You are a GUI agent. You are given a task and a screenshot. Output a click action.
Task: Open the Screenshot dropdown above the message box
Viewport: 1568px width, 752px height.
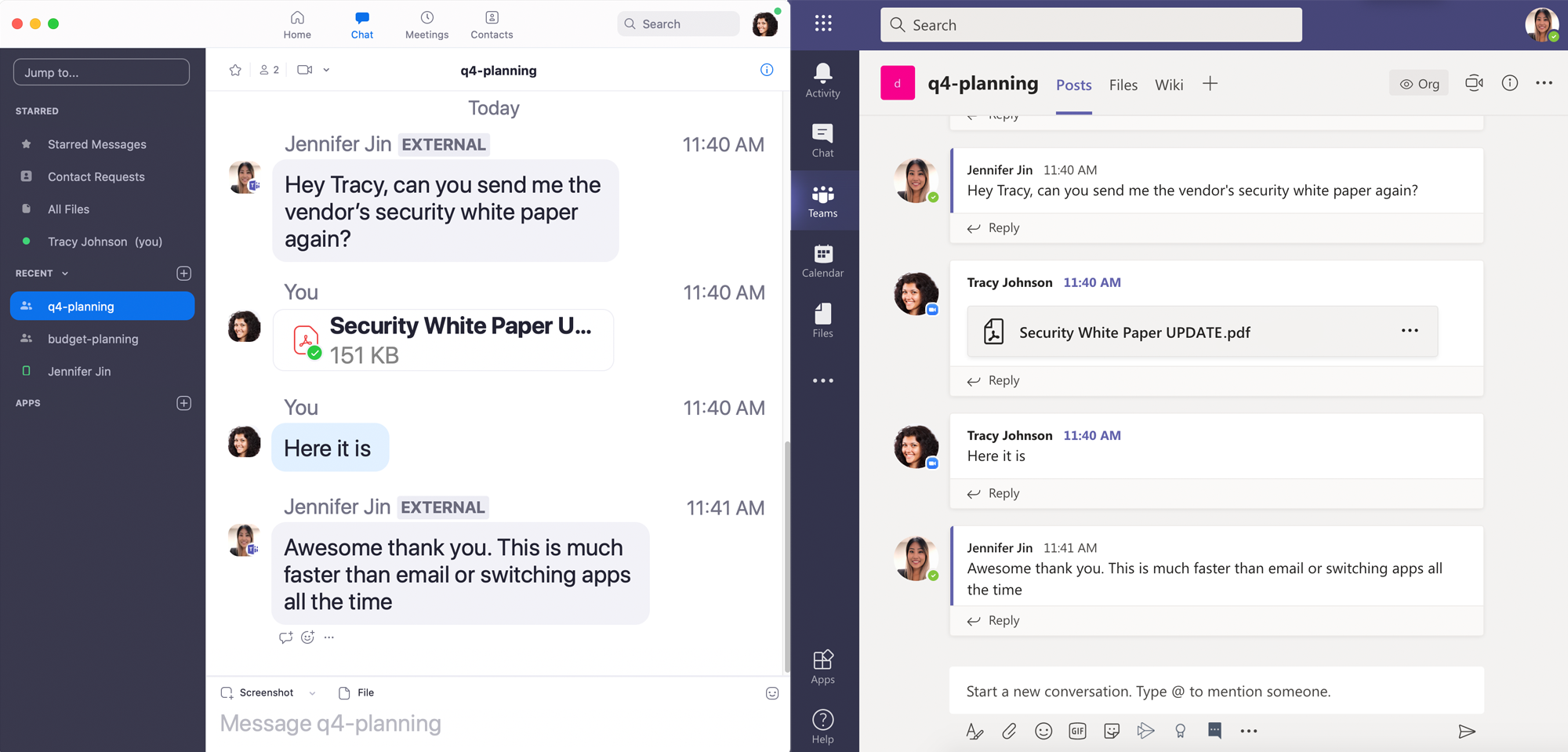tap(312, 692)
